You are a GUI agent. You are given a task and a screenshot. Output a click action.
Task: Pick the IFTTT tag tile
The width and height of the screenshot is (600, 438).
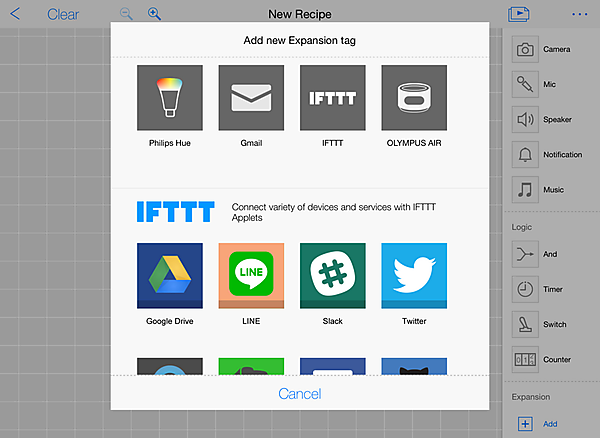coord(333,98)
